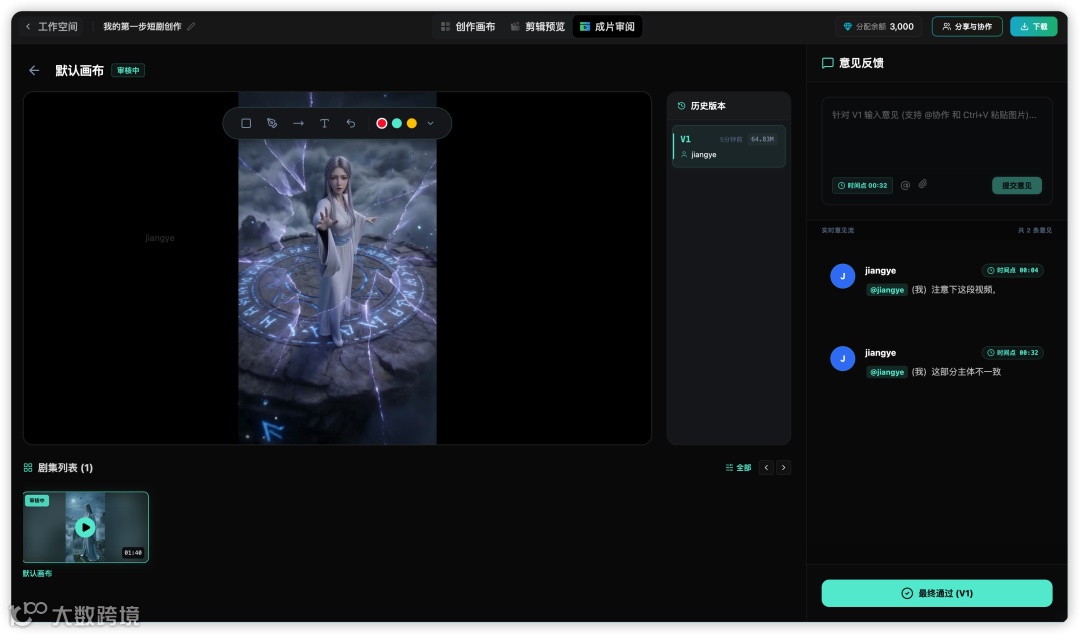Click the 这部分主体不一致 comment text
This screenshot has height=635, width=1080.
966,372
